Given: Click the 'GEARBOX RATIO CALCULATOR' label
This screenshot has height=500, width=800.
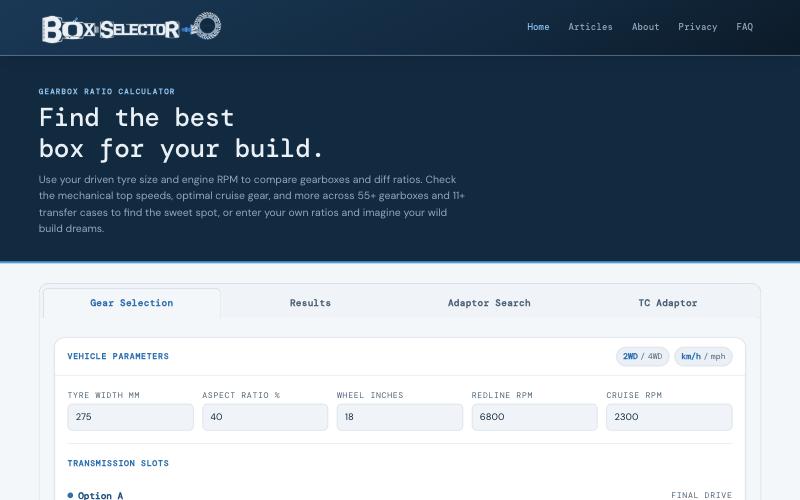Looking at the screenshot, I should point(107,91).
